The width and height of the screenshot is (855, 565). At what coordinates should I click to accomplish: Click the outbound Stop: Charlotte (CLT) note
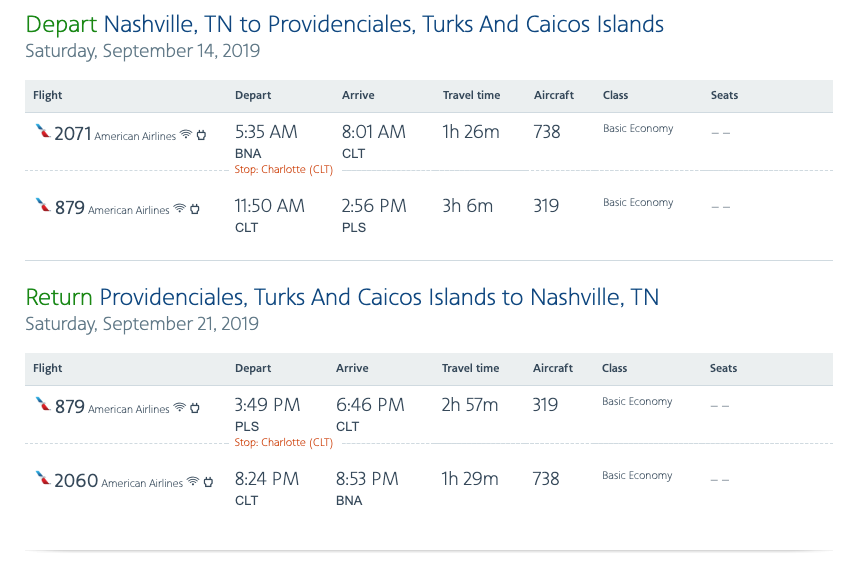(x=284, y=170)
